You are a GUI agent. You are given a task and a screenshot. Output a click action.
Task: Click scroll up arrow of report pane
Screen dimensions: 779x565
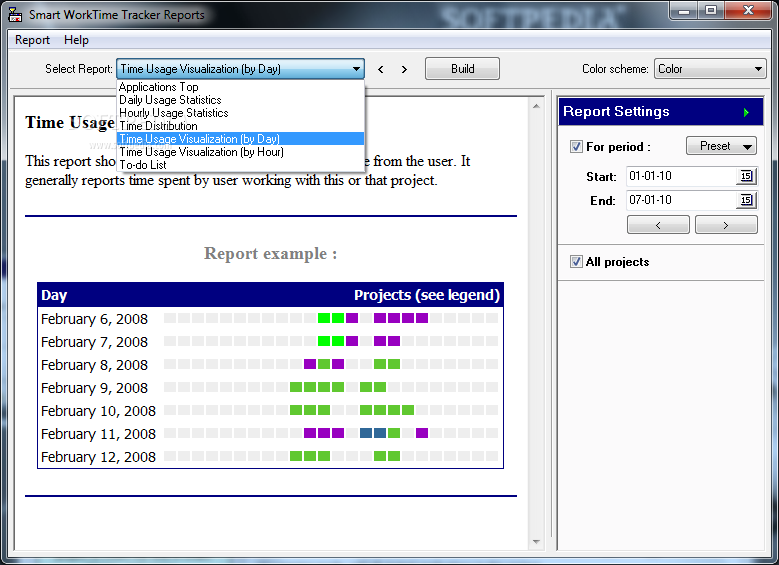[x=536, y=106]
